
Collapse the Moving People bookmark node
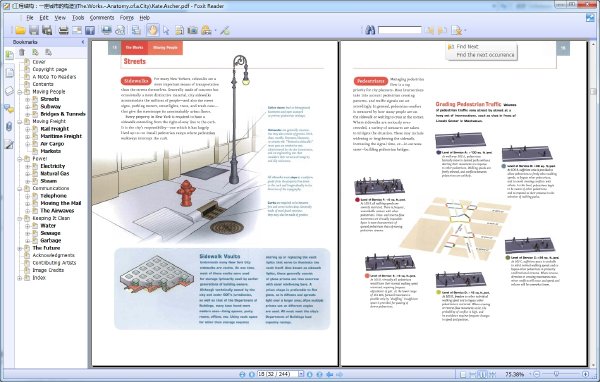20,92
